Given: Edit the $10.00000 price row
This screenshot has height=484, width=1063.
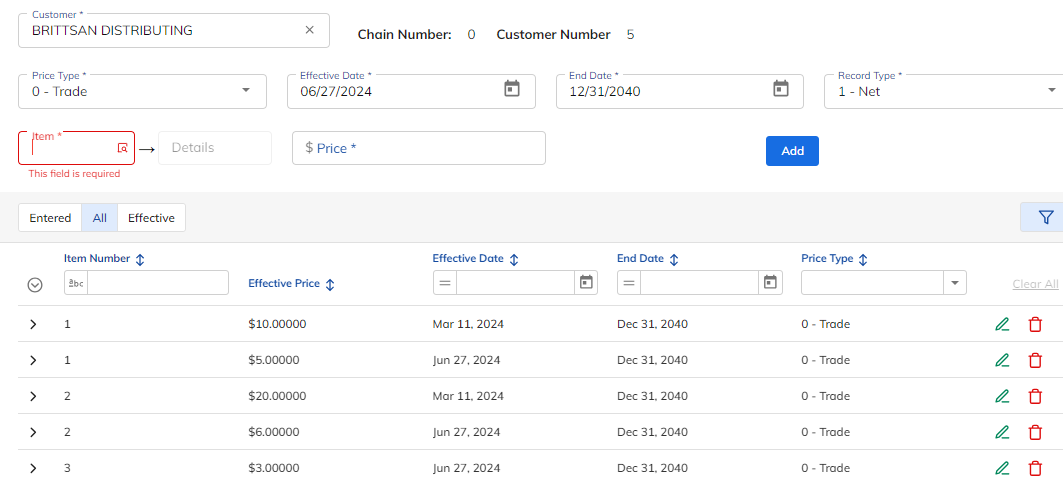Looking at the screenshot, I should pyautogui.click(x=1002, y=324).
